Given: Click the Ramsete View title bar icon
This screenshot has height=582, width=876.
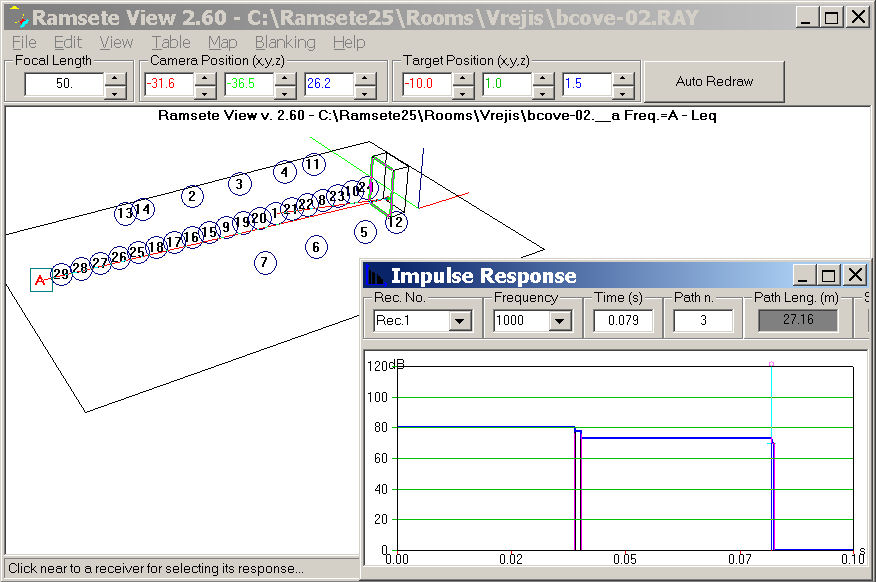Looking at the screenshot, I should click(20, 18).
